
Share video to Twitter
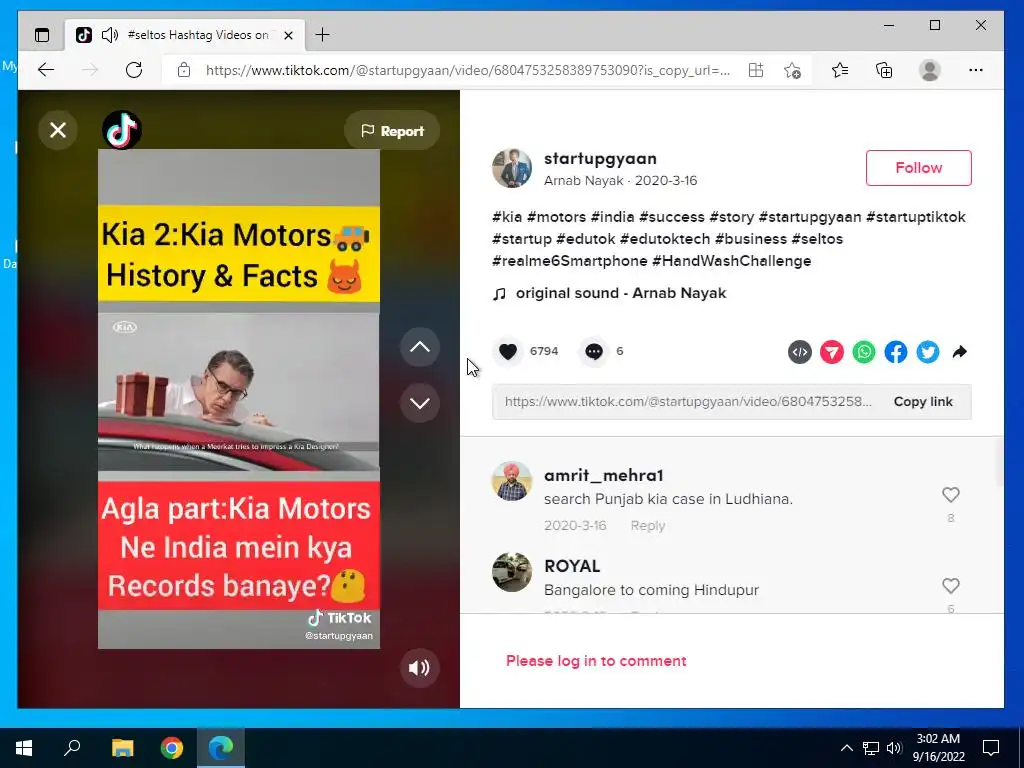927,352
